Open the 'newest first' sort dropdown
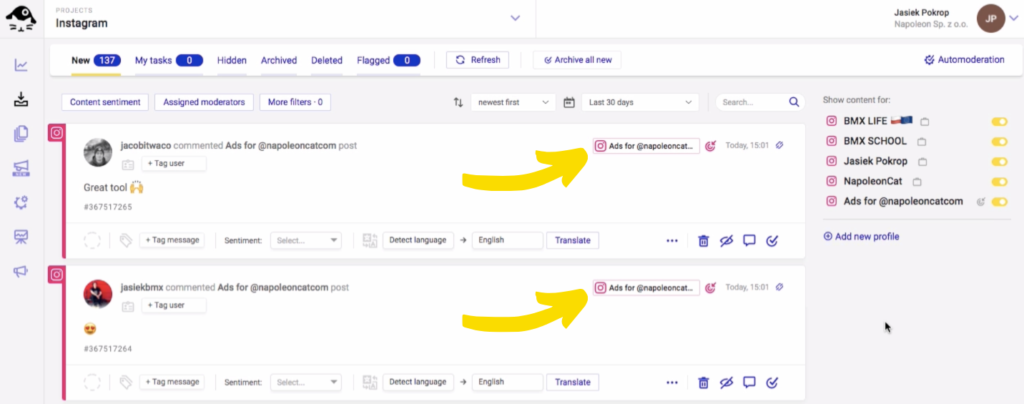 pyautogui.click(x=514, y=102)
